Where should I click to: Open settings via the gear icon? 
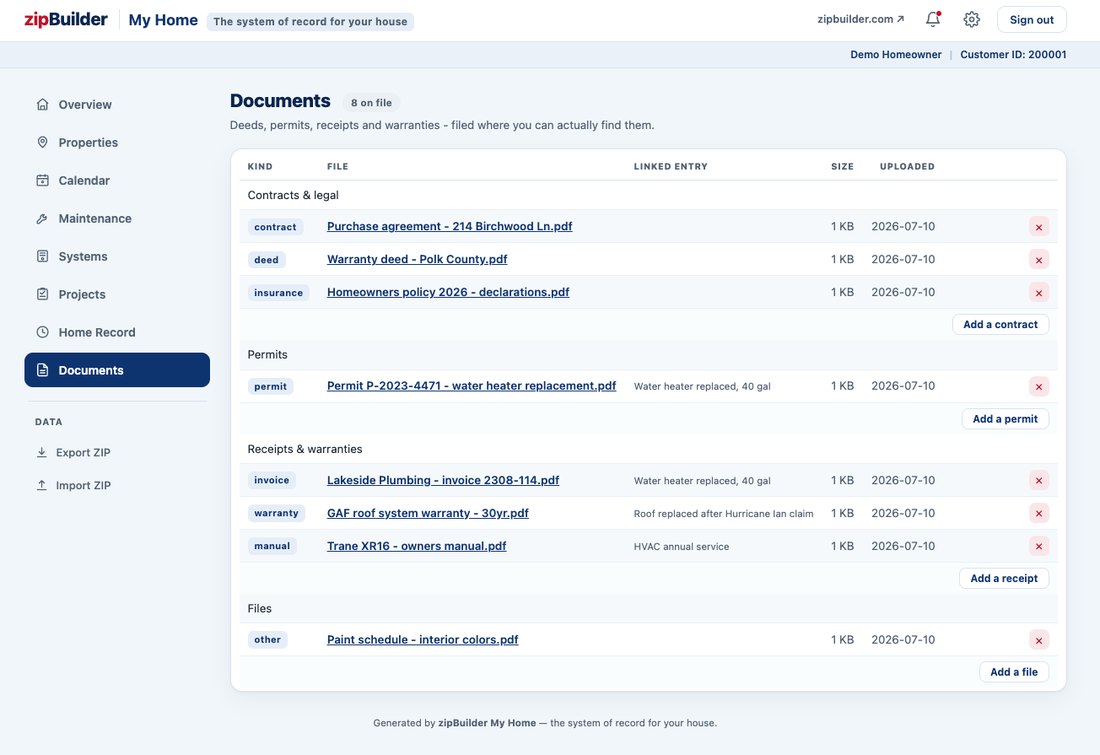(971, 20)
